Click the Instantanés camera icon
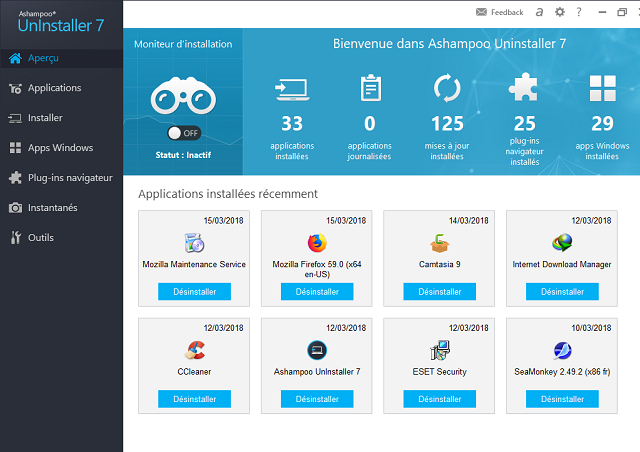Image resolution: width=640 pixels, height=452 pixels. click(16, 208)
